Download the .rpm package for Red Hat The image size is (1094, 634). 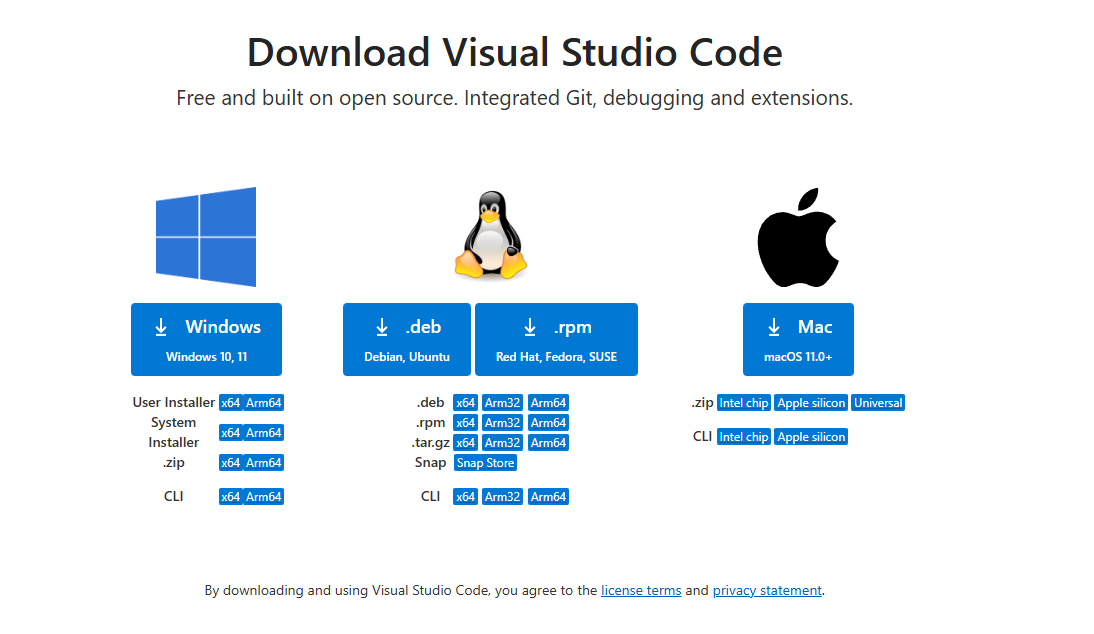click(x=556, y=339)
